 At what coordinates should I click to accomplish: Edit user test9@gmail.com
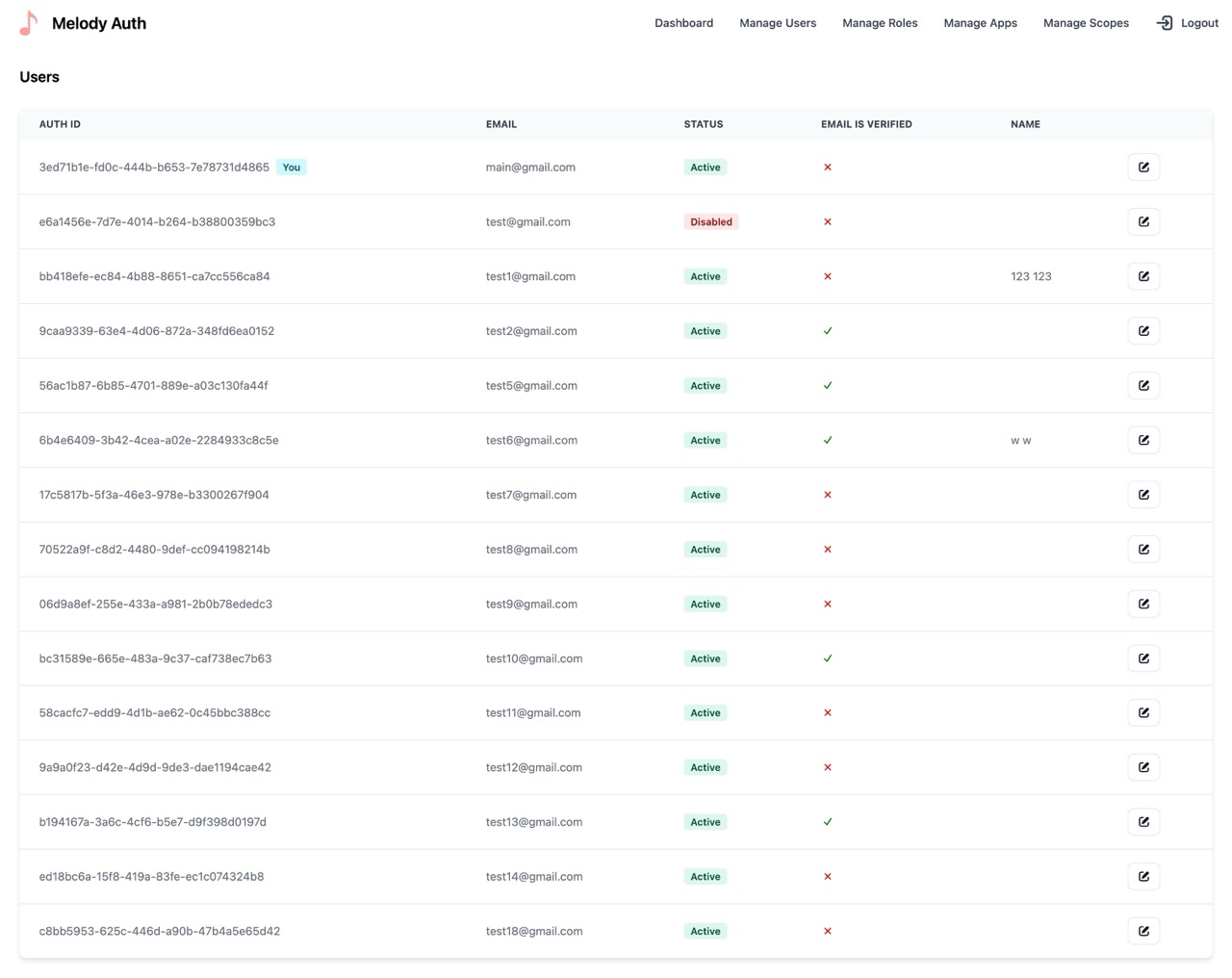(1143, 605)
